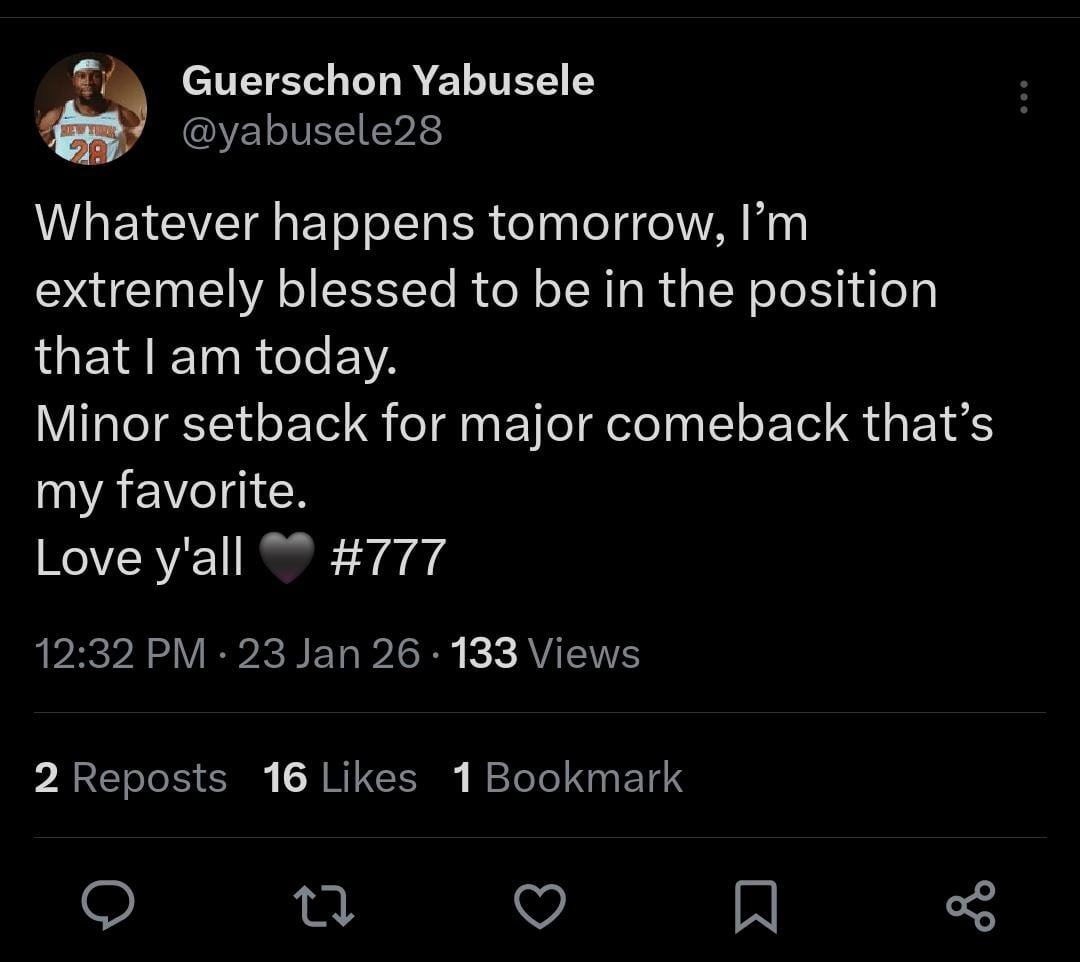Image resolution: width=1080 pixels, height=962 pixels.
Task: Unlike the tweet by tapping the heart
Action: click(x=540, y=908)
